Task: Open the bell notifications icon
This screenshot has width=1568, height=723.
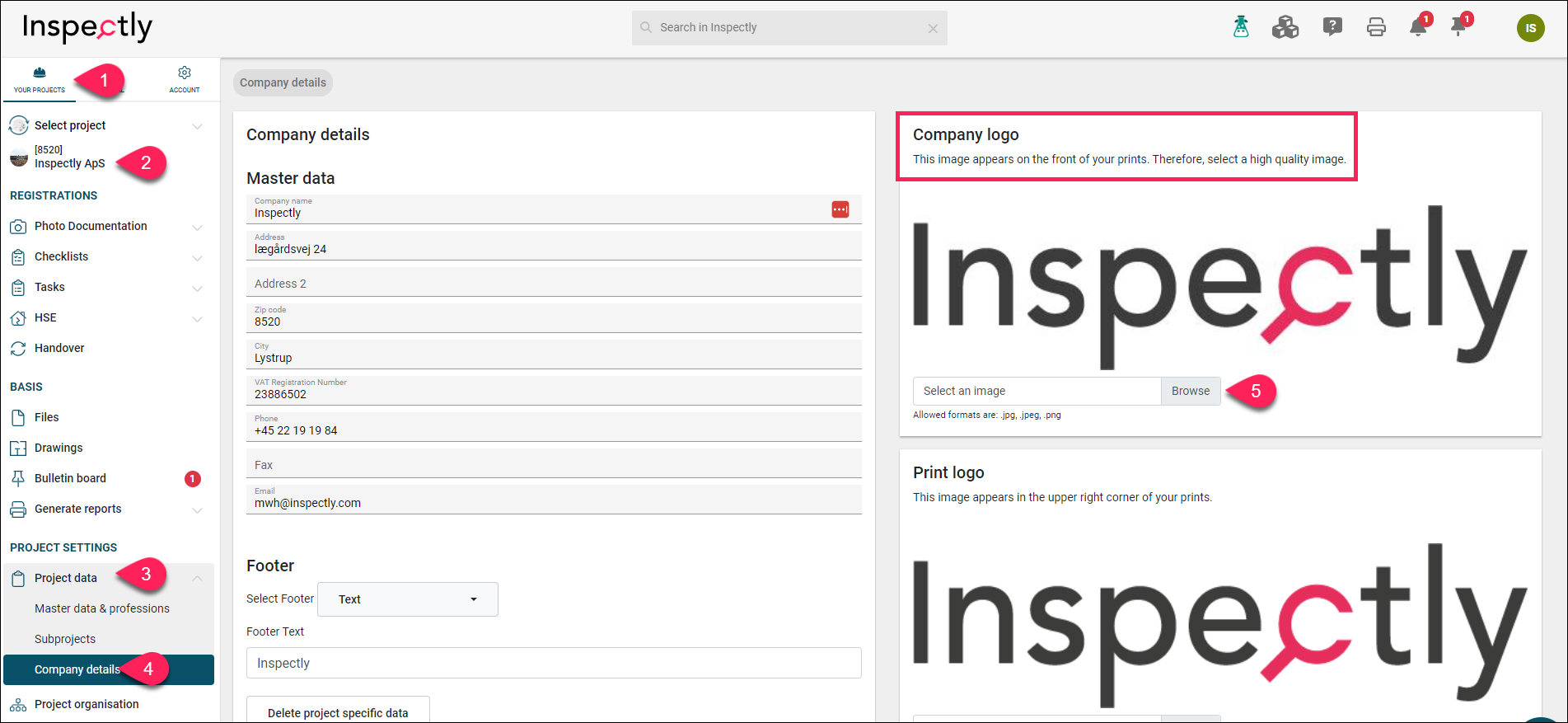Action: pyautogui.click(x=1418, y=27)
